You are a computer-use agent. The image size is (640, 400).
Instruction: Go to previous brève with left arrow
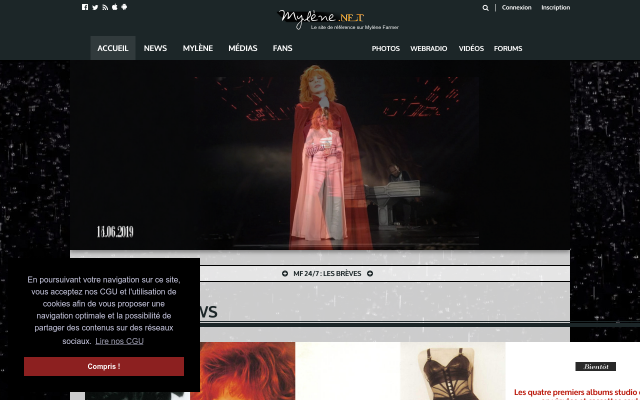click(x=285, y=273)
